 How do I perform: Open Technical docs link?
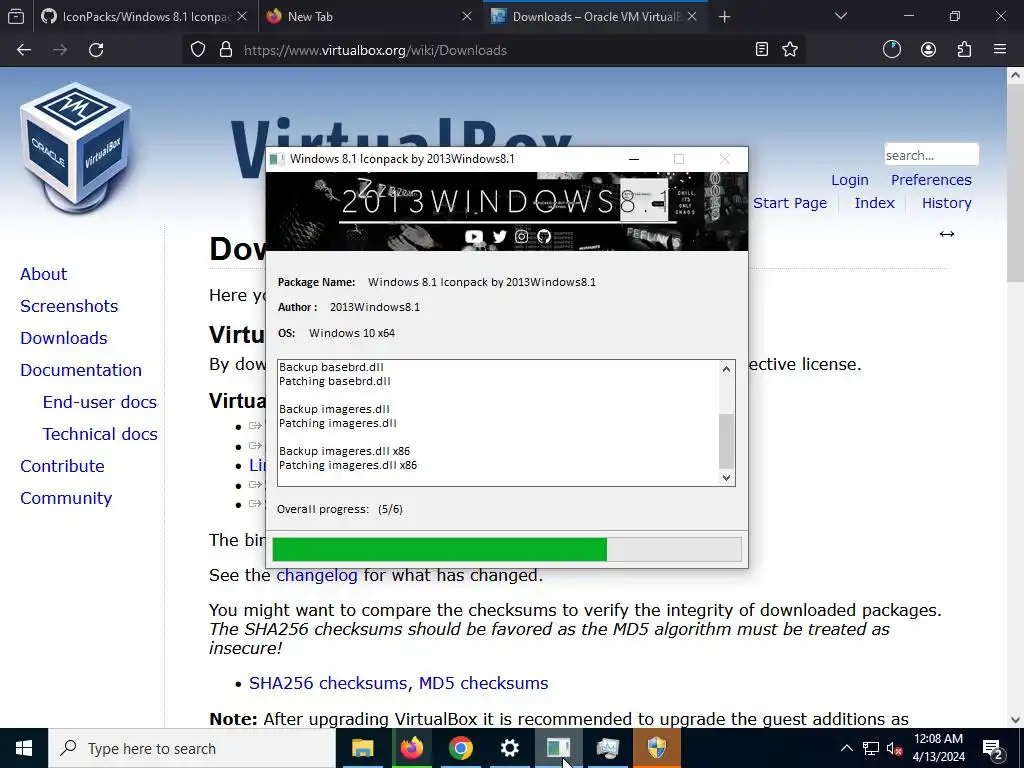pyautogui.click(x=100, y=434)
